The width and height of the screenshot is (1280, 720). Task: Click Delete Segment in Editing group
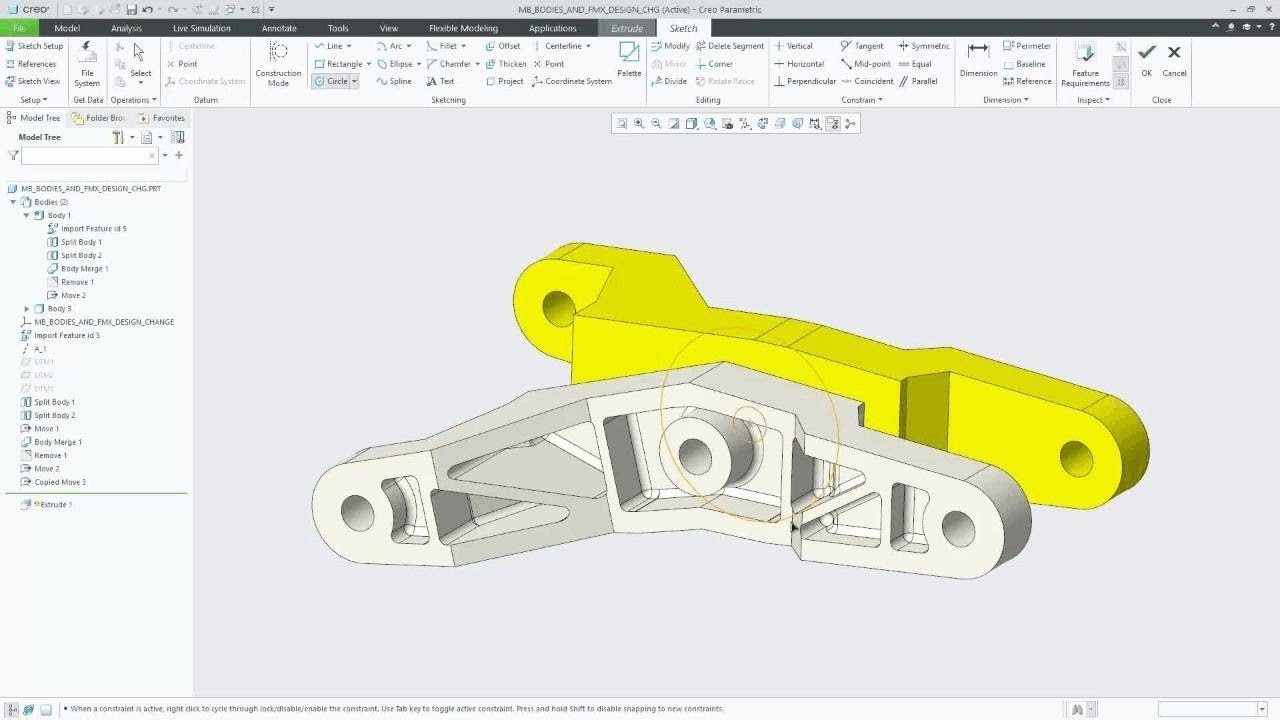click(729, 46)
